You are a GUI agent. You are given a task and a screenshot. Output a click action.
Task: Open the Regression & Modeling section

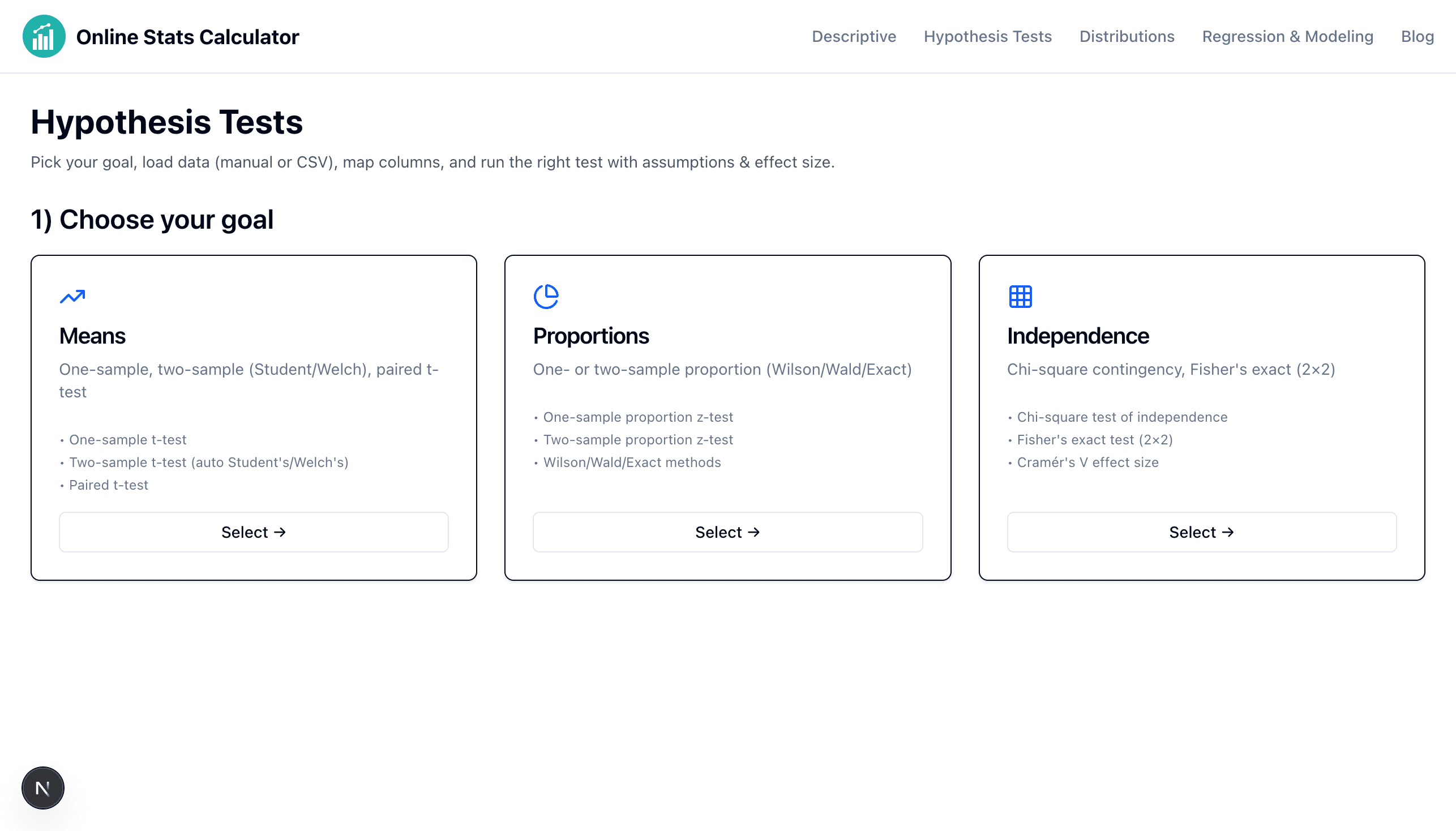tap(1288, 36)
